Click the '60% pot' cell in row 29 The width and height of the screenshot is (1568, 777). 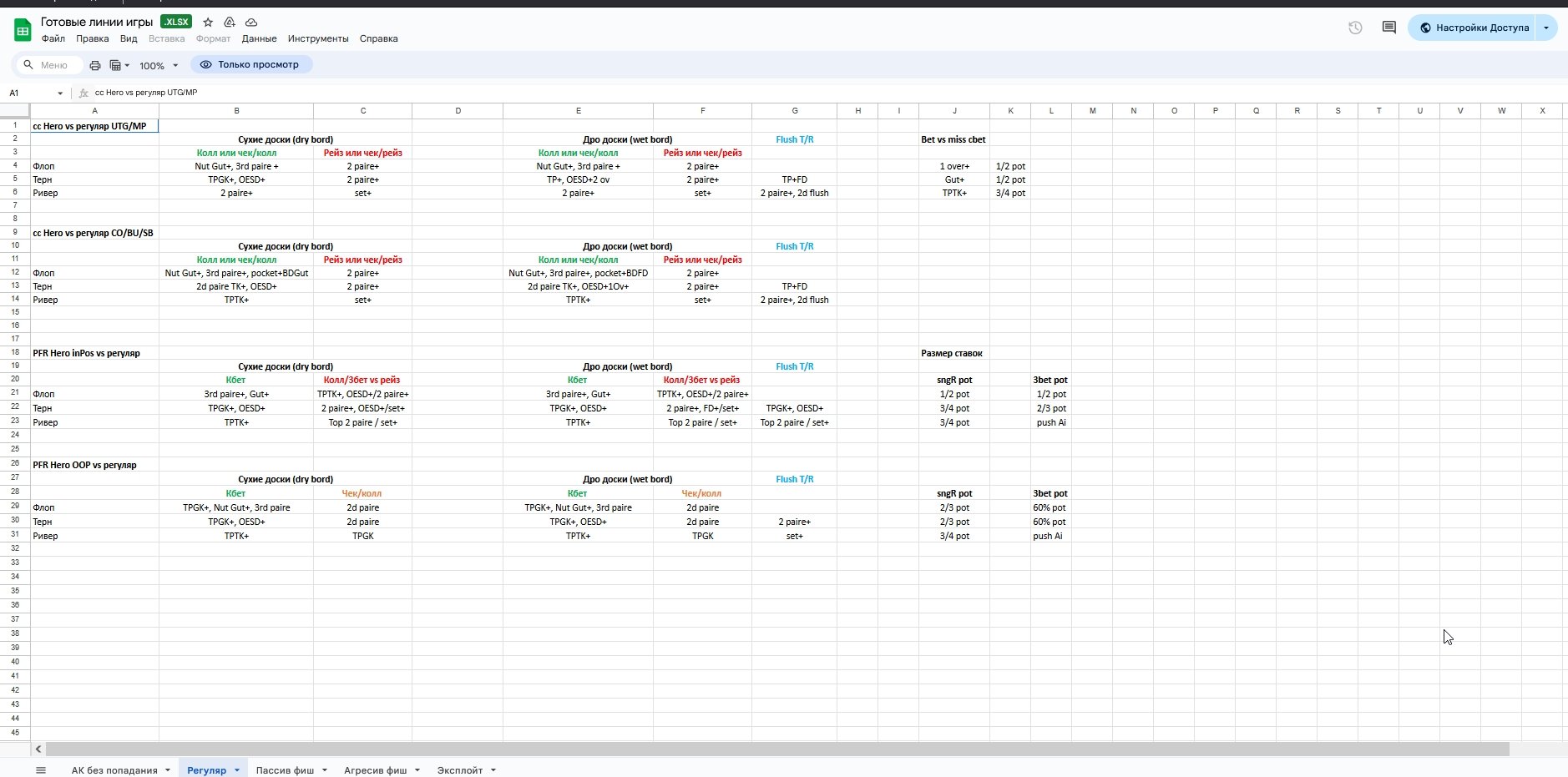tap(1050, 507)
